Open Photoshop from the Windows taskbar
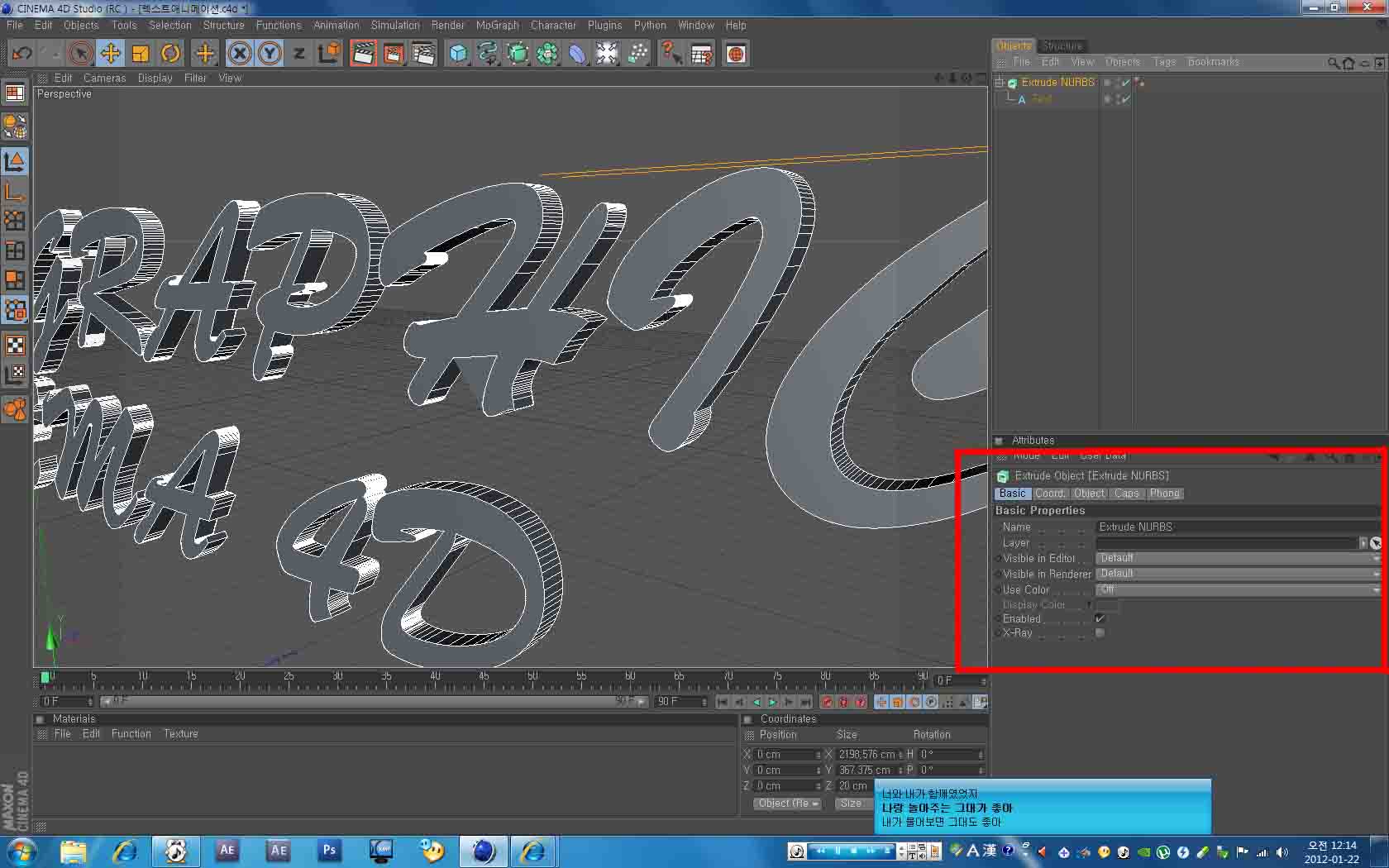This screenshot has width=1389, height=868. point(329,851)
